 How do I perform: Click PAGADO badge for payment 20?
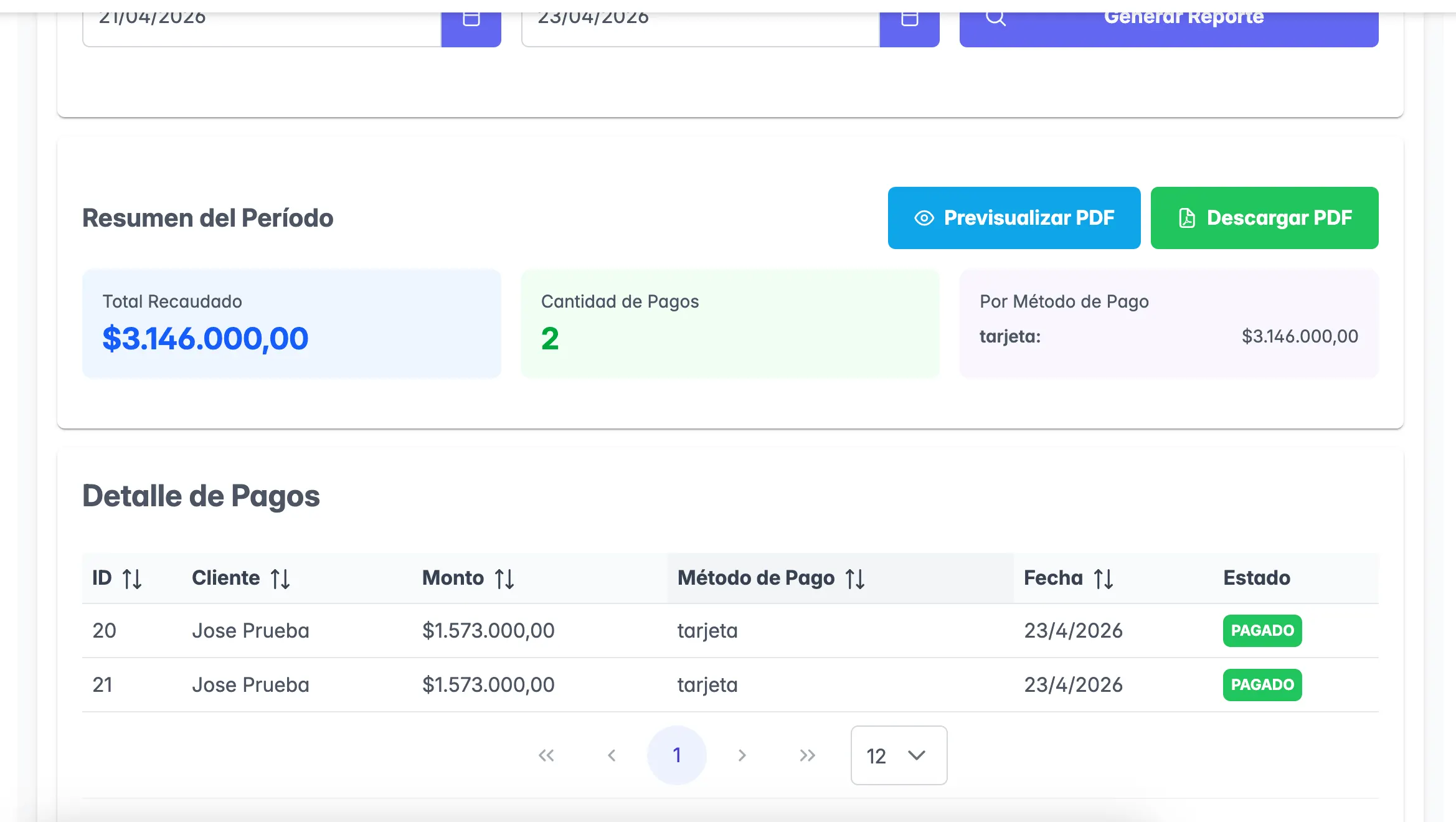click(1262, 630)
